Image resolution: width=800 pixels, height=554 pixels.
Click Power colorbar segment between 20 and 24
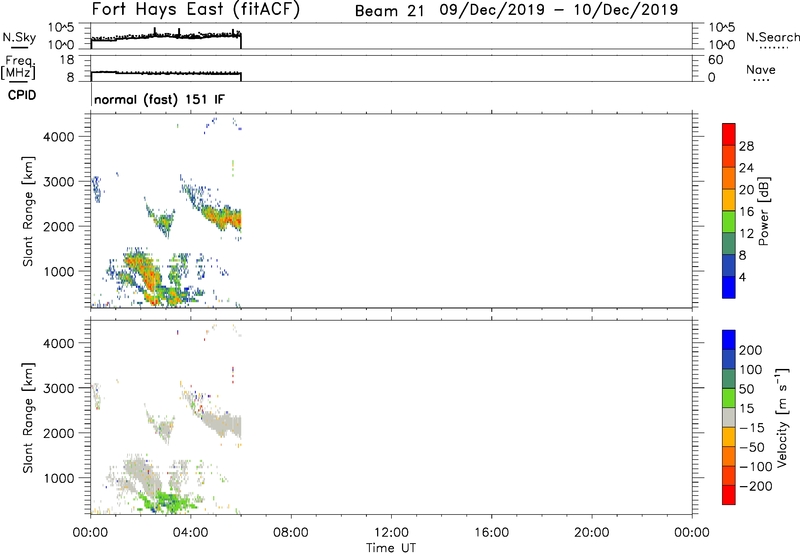(x=729, y=178)
